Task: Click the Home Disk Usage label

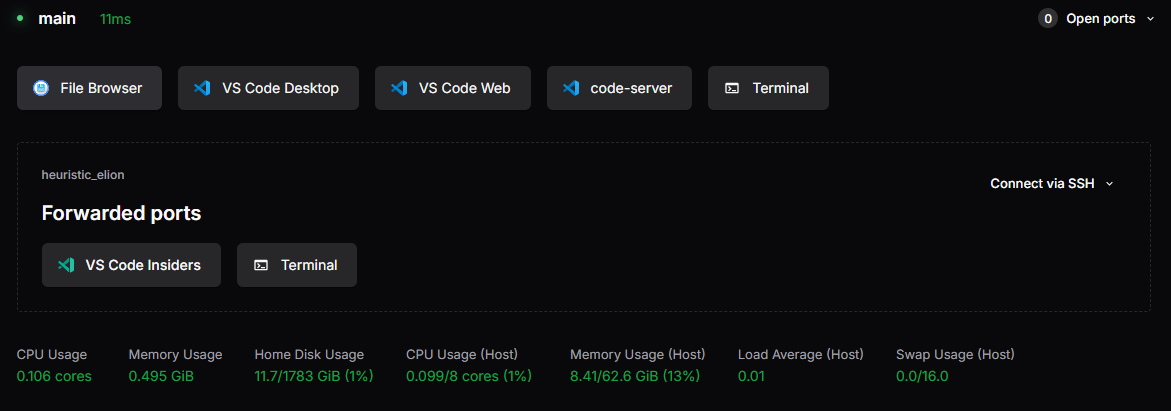Action: tap(309, 354)
